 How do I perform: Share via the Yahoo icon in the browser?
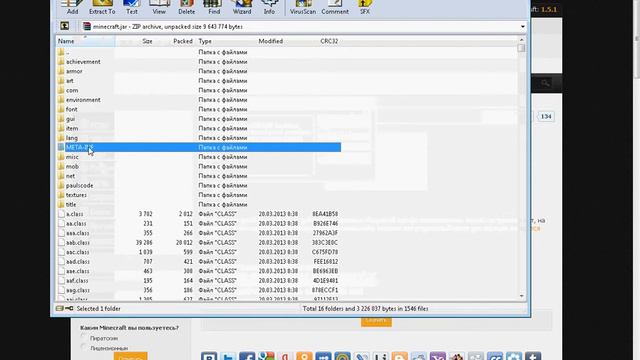coord(438,356)
